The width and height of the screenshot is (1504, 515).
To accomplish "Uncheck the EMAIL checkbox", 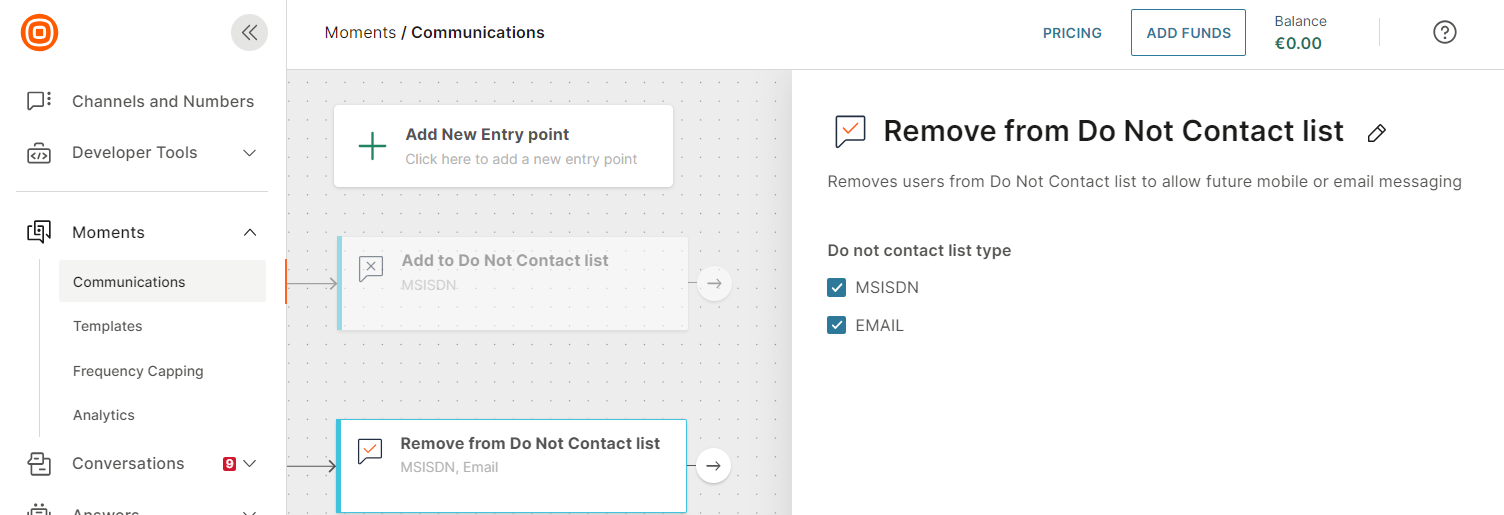I will [x=837, y=325].
